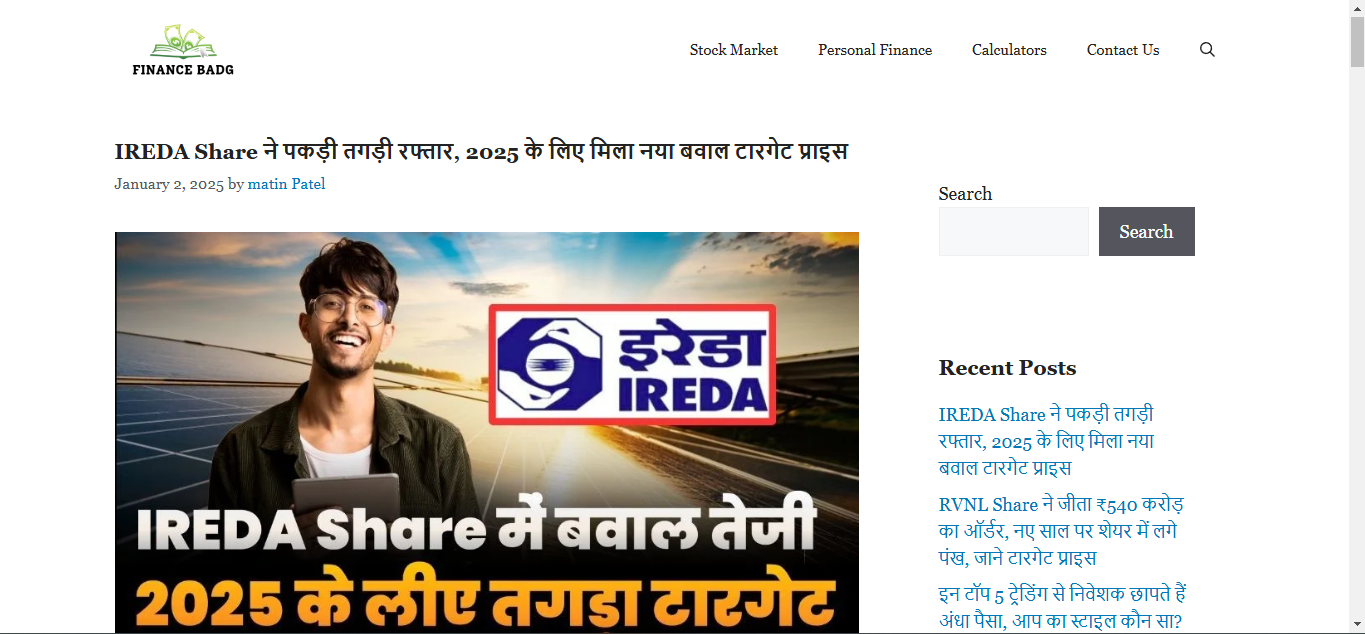Viewport: 1365px width, 634px height.
Task: Focus the sidebar search input field
Action: [1013, 231]
